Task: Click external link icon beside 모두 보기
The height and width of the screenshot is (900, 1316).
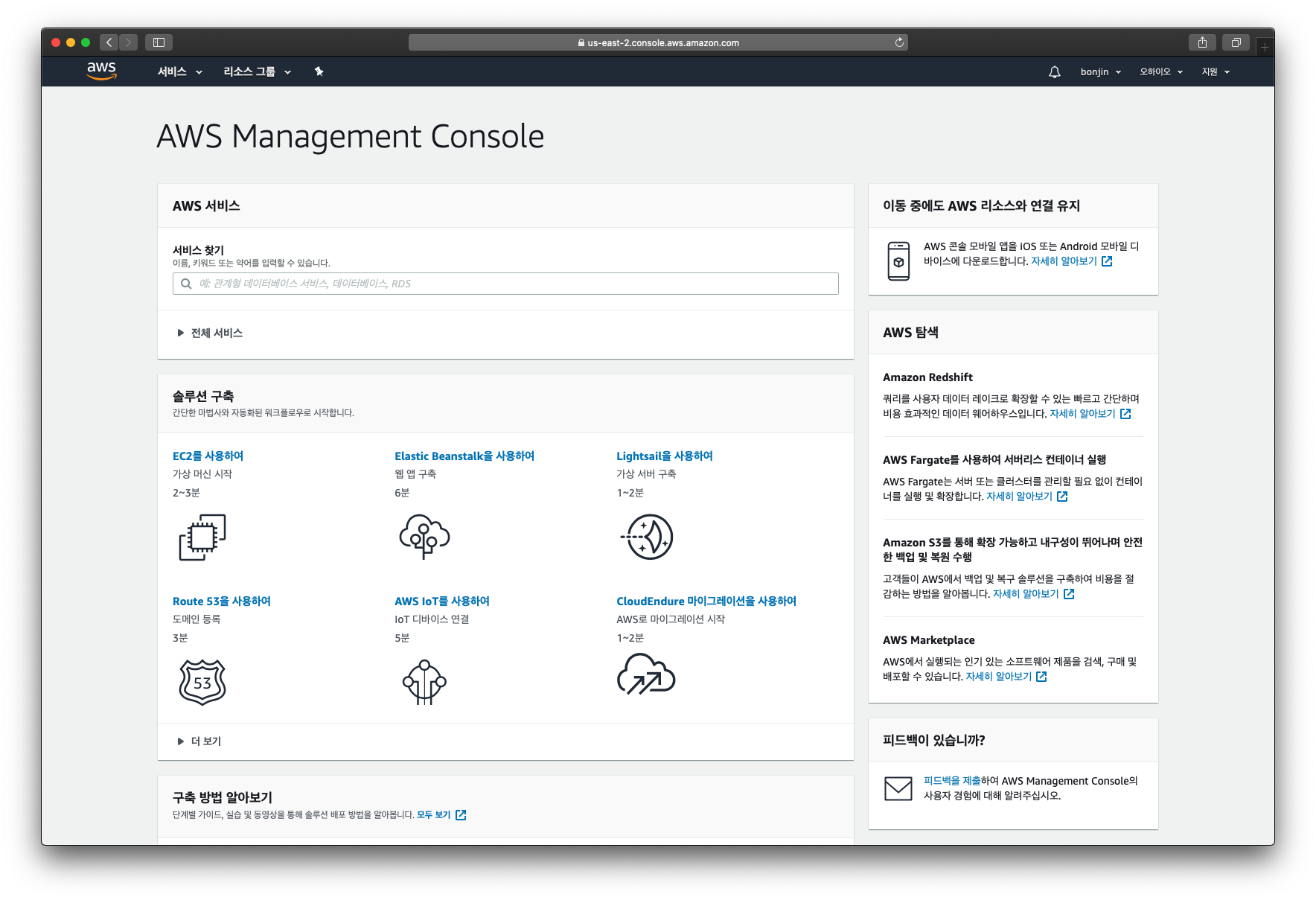Action: click(x=461, y=815)
